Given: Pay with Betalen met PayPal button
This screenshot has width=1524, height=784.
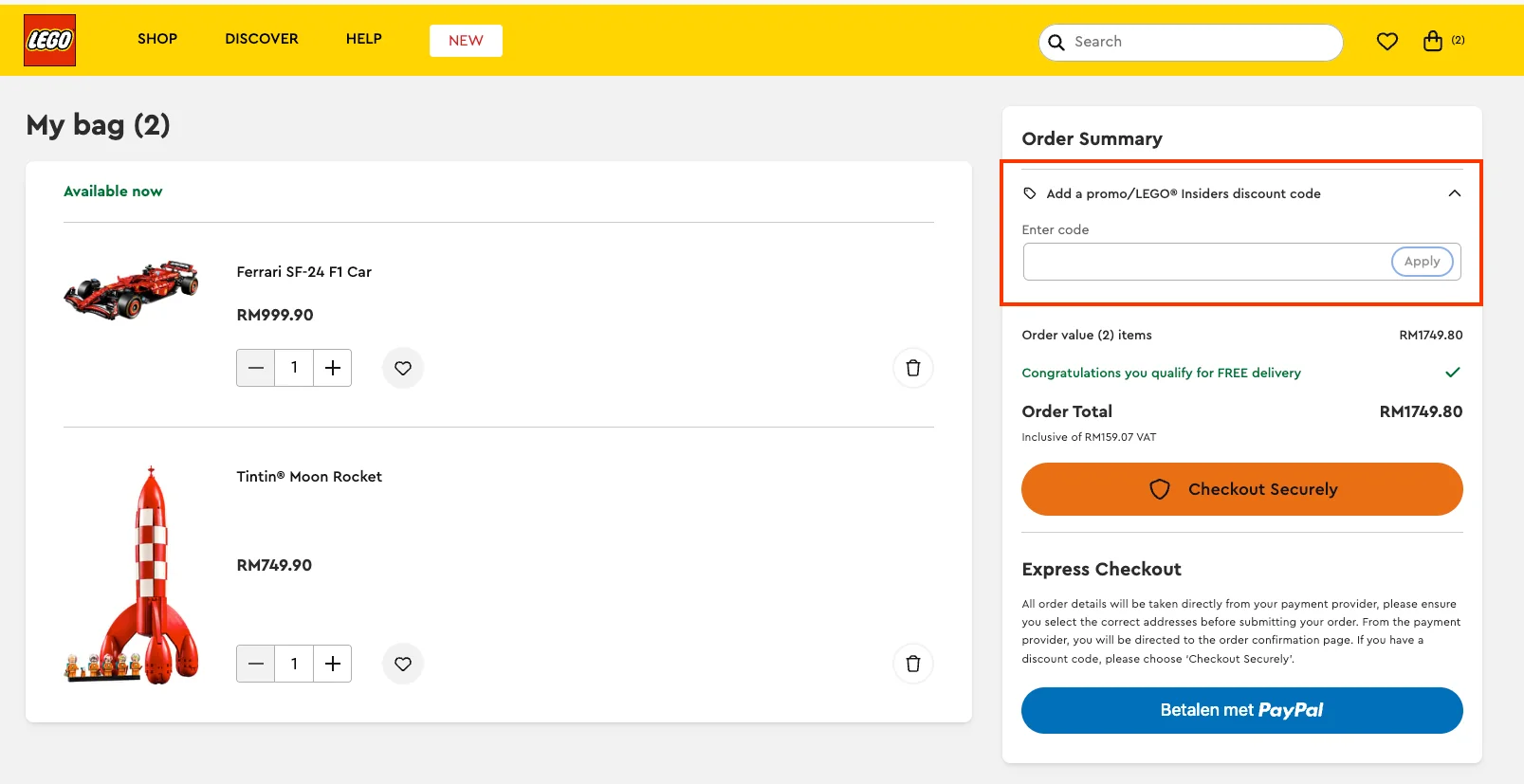Looking at the screenshot, I should tap(1241, 710).
